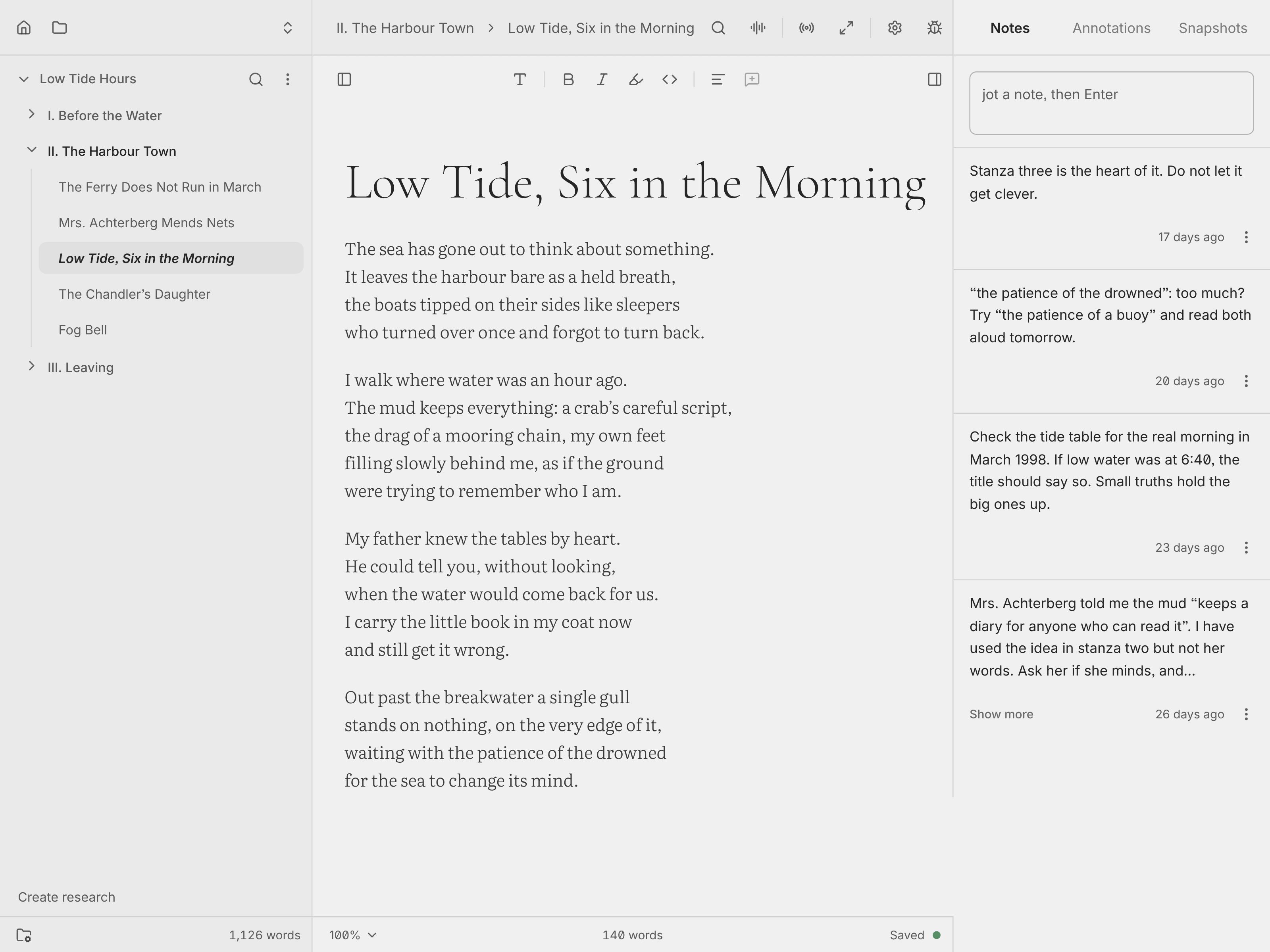Collapse the II. The Harbour Town chapter
Viewport: 1270px width, 952px height.
(x=32, y=150)
